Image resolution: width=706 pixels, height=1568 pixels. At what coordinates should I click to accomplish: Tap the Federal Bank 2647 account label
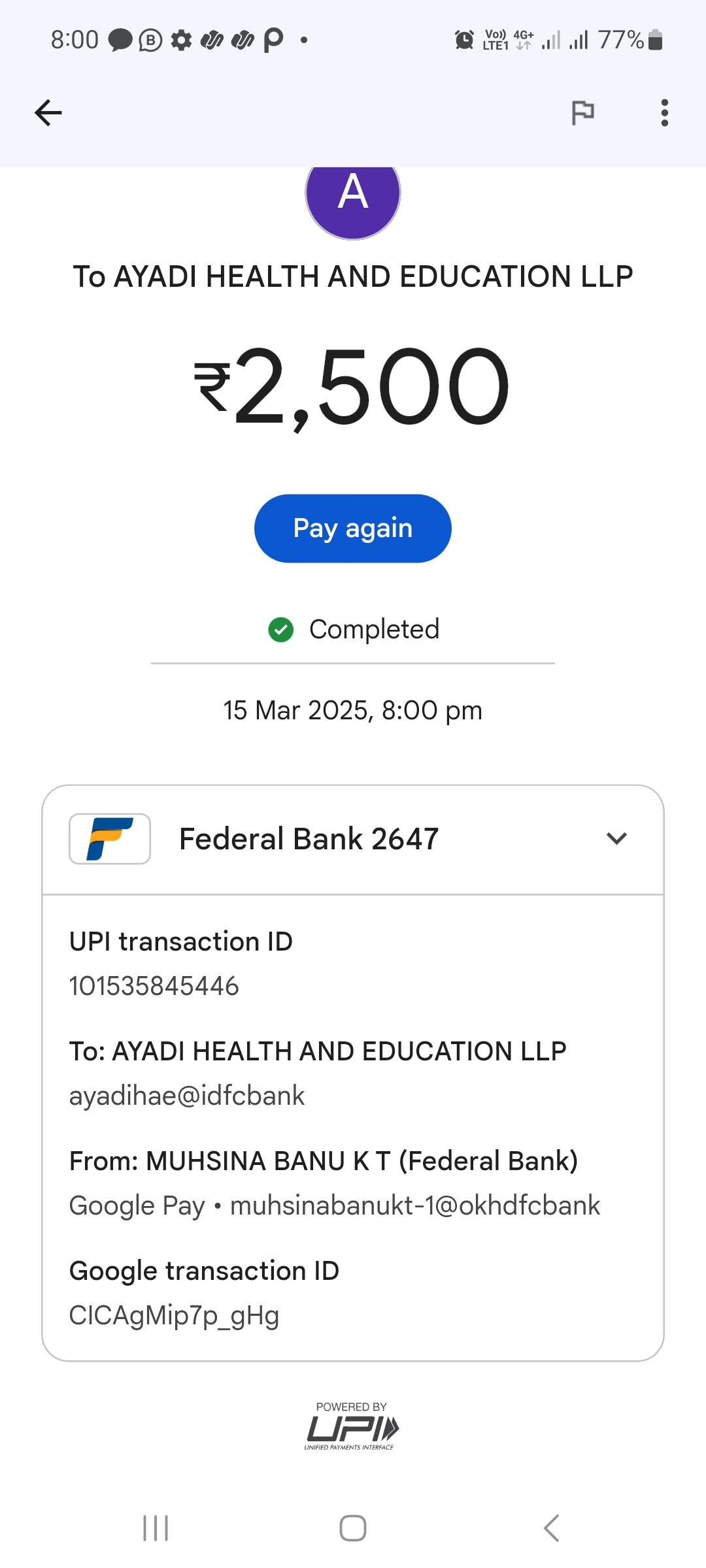point(309,839)
